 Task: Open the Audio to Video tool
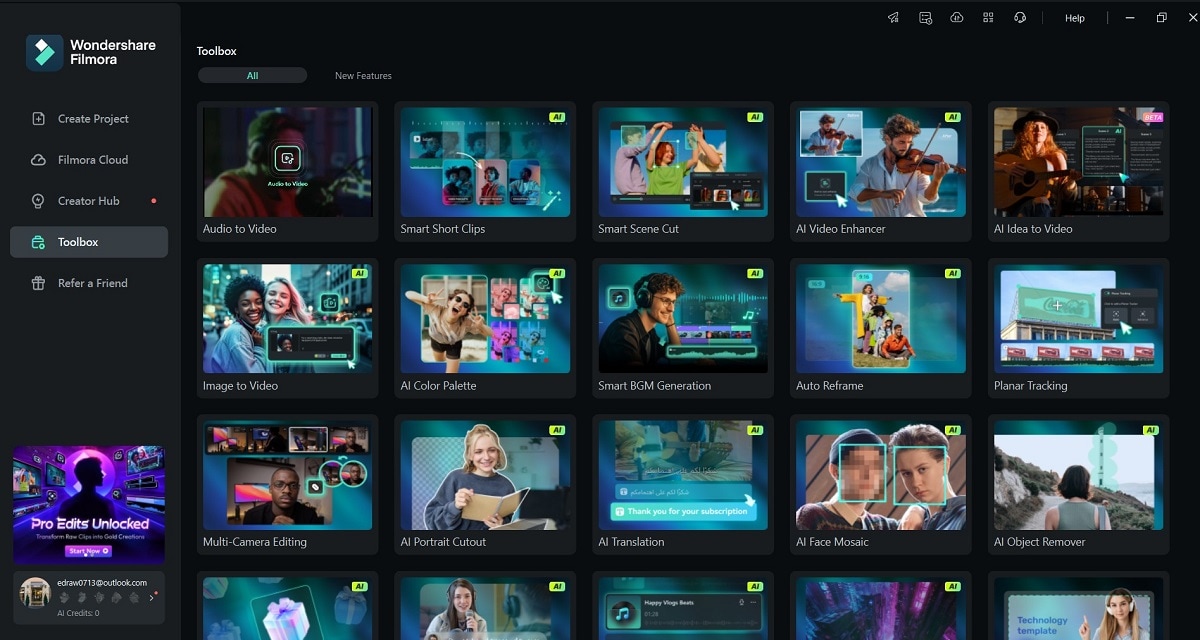(x=287, y=171)
